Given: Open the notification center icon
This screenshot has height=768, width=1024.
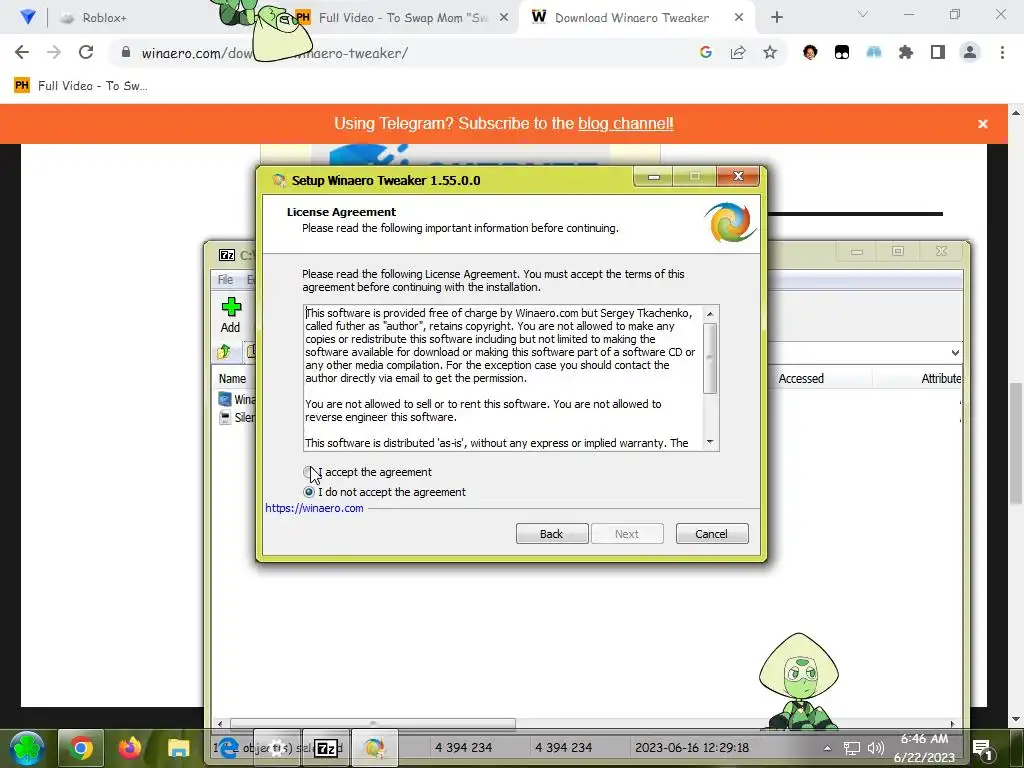Looking at the screenshot, I should [x=982, y=749].
